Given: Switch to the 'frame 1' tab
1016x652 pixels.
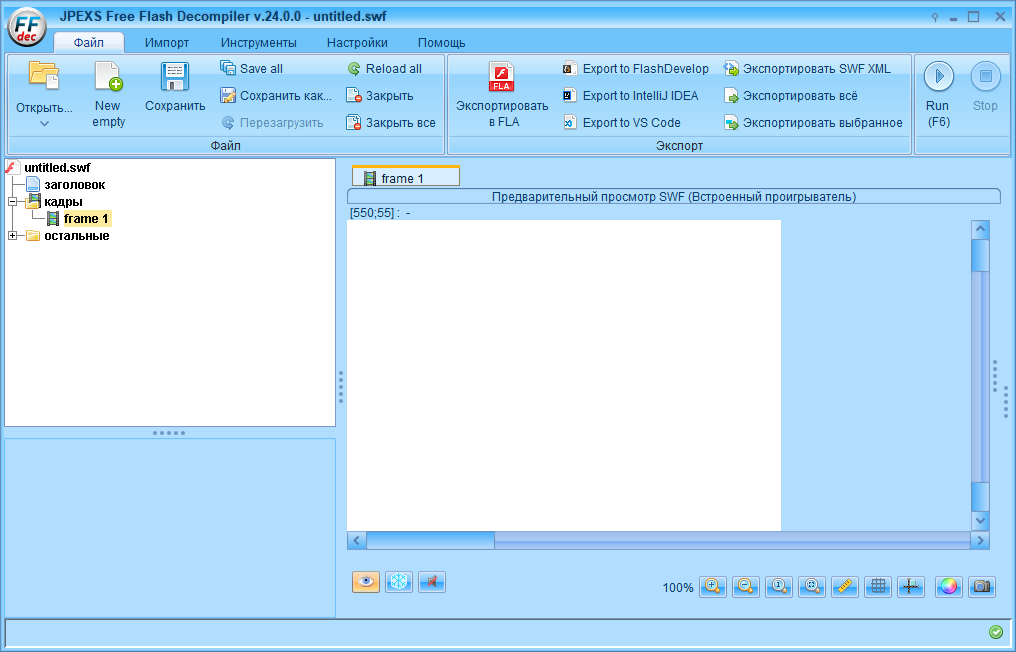Looking at the screenshot, I should pos(405,176).
